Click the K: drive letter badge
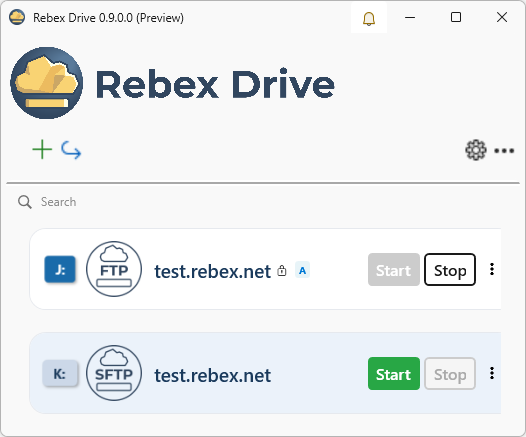 click(x=60, y=374)
